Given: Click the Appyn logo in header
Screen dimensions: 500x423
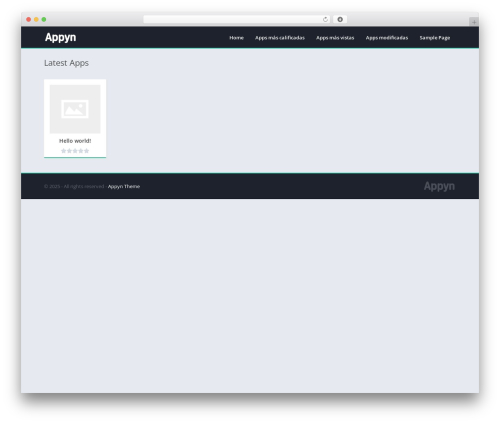Looking at the screenshot, I should (x=60, y=37).
